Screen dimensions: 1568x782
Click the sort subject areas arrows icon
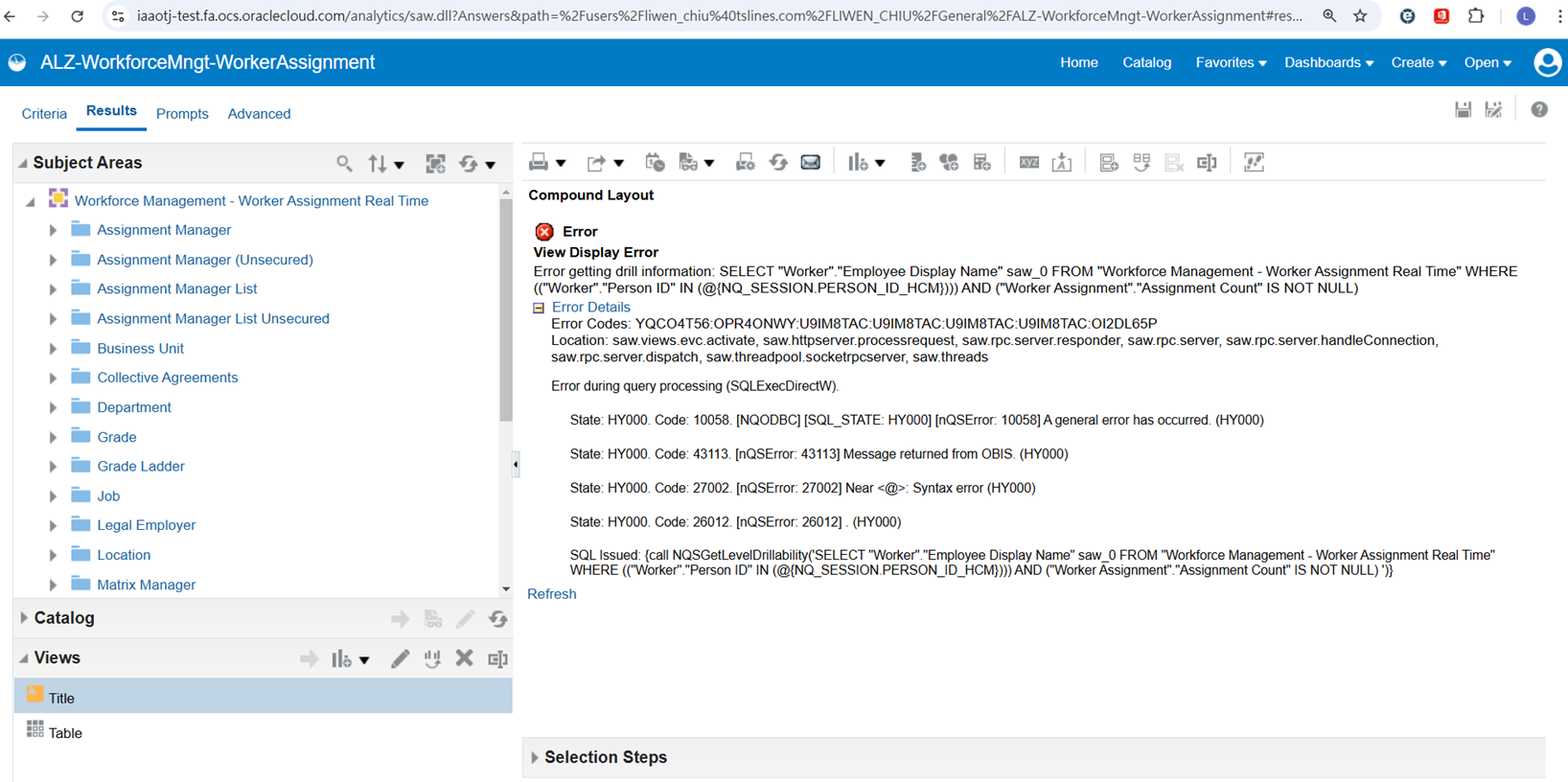coord(378,164)
